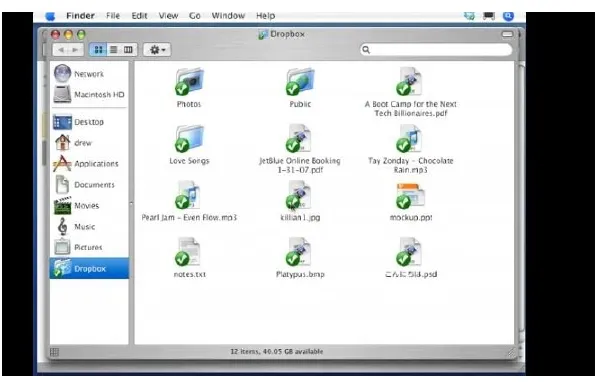Image resolution: width=600 pixels, height=382 pixels.
Task: Select the mockup.ppt file icon
Action: pyautogui.click(x=410, y=195)
